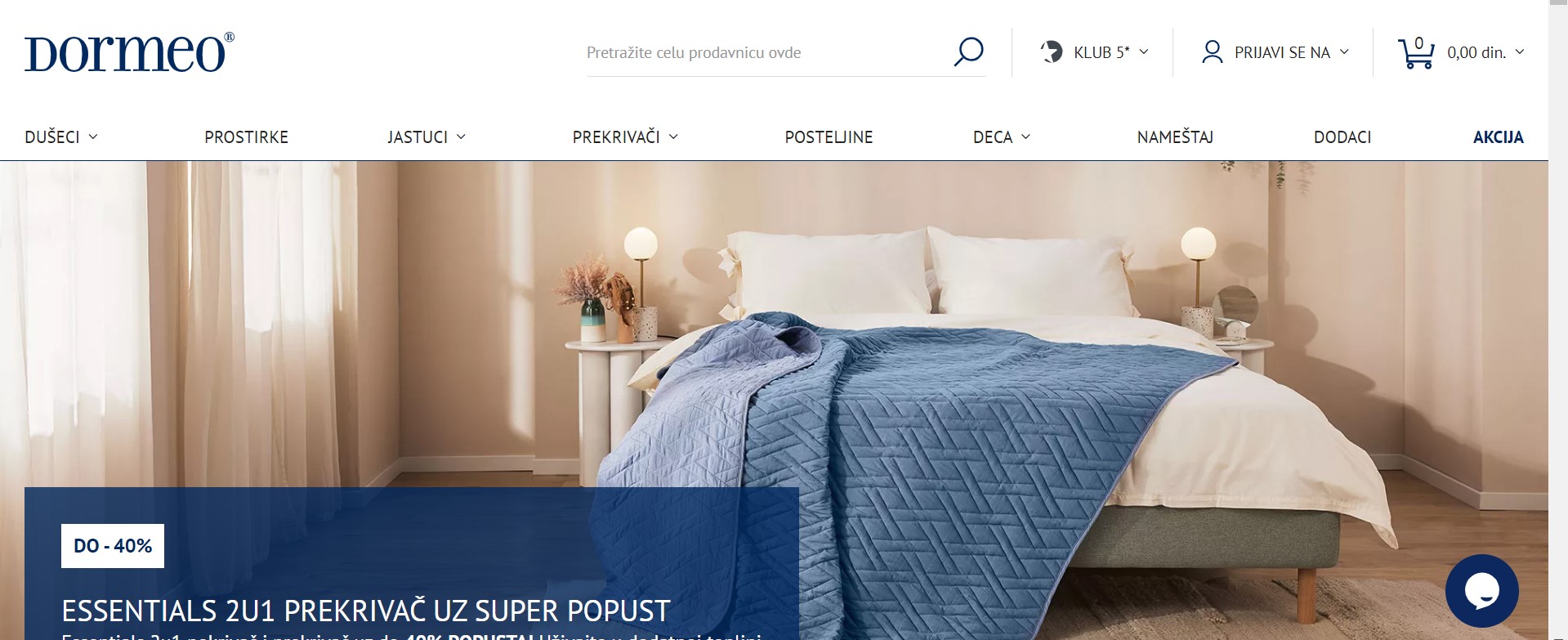Viewport: 1568px width, 640px height.
Task: Click the Essentials 2u1 prekrivač banner headline
Action: coord(366,611)
